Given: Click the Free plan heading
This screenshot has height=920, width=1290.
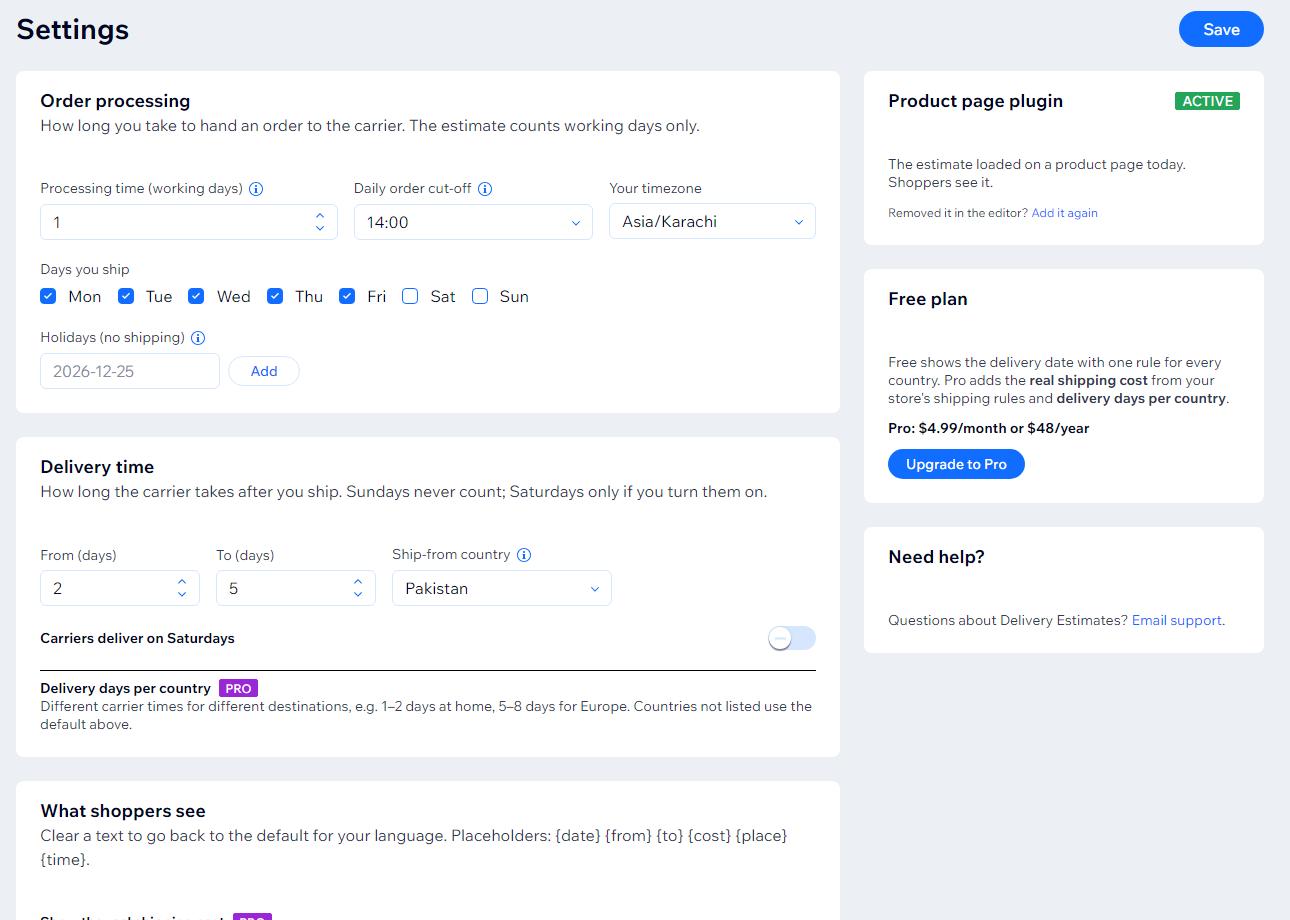Looking at the screenshot, I should 928,299.
